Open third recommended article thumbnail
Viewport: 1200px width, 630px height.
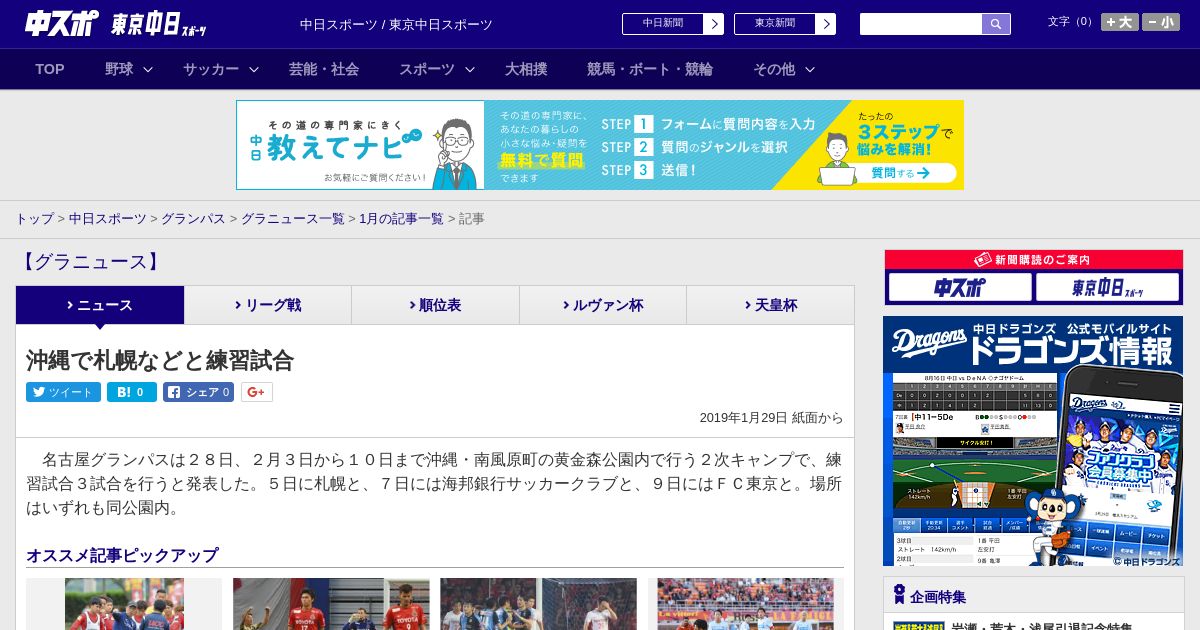[538, 604]
